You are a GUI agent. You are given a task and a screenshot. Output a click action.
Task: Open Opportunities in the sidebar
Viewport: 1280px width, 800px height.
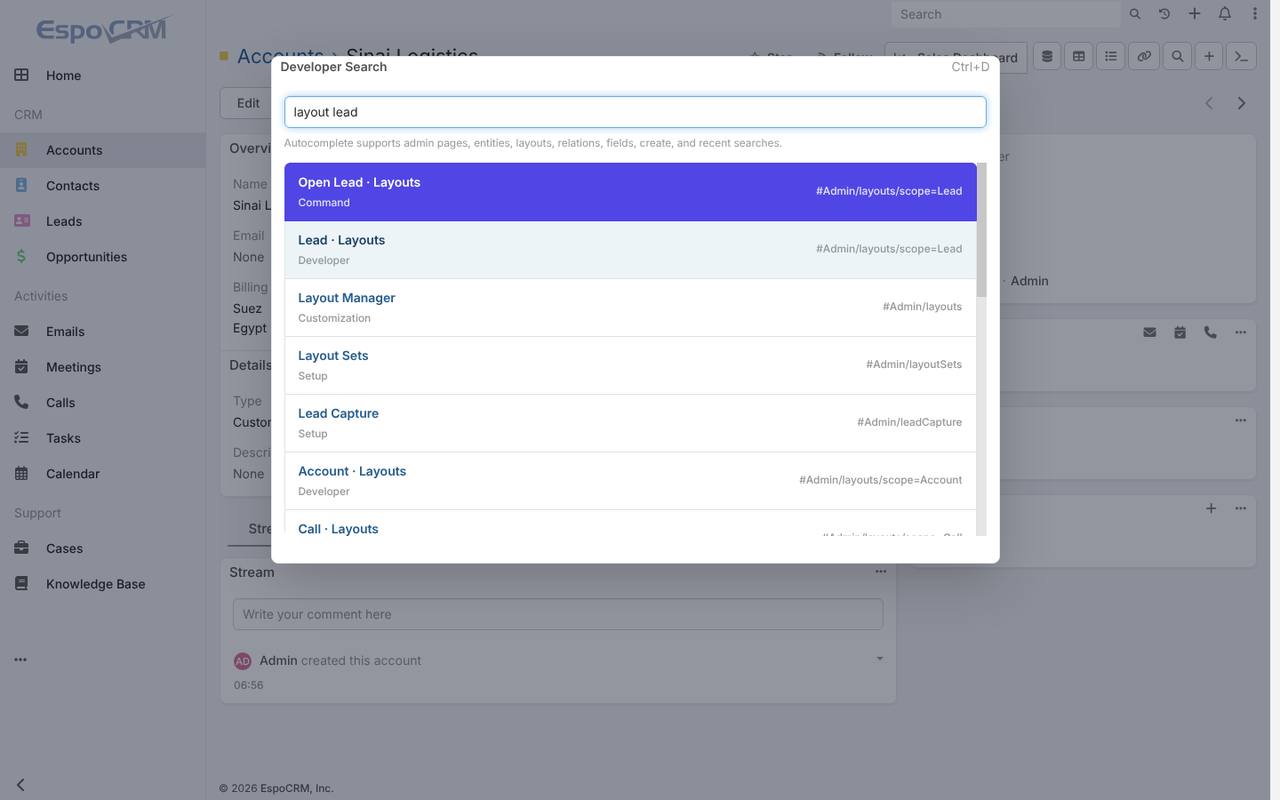tap(103, 257)
